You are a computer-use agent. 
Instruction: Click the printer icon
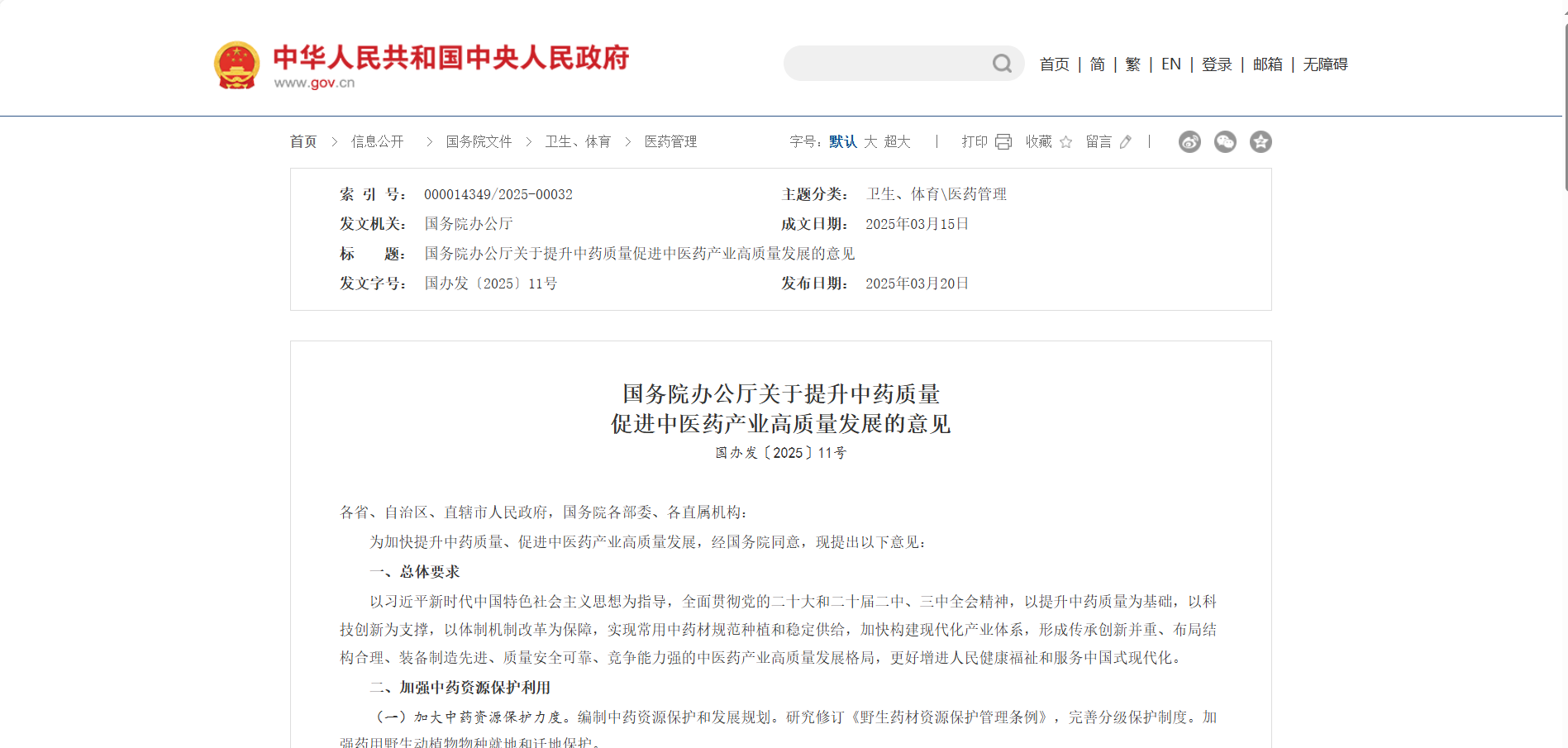pos(1003,142)
